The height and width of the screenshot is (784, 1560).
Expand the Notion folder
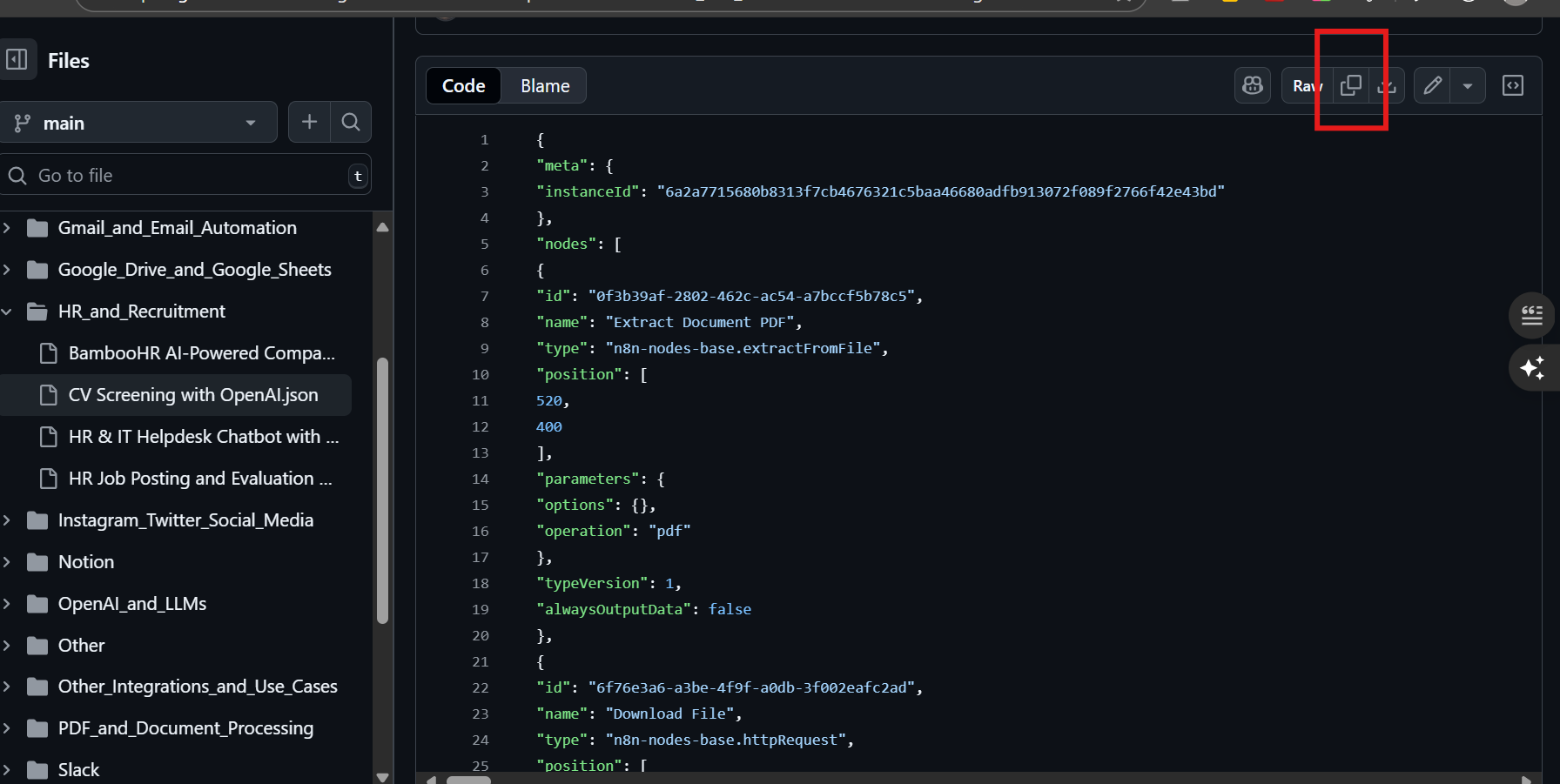click(x=8, y=562)
